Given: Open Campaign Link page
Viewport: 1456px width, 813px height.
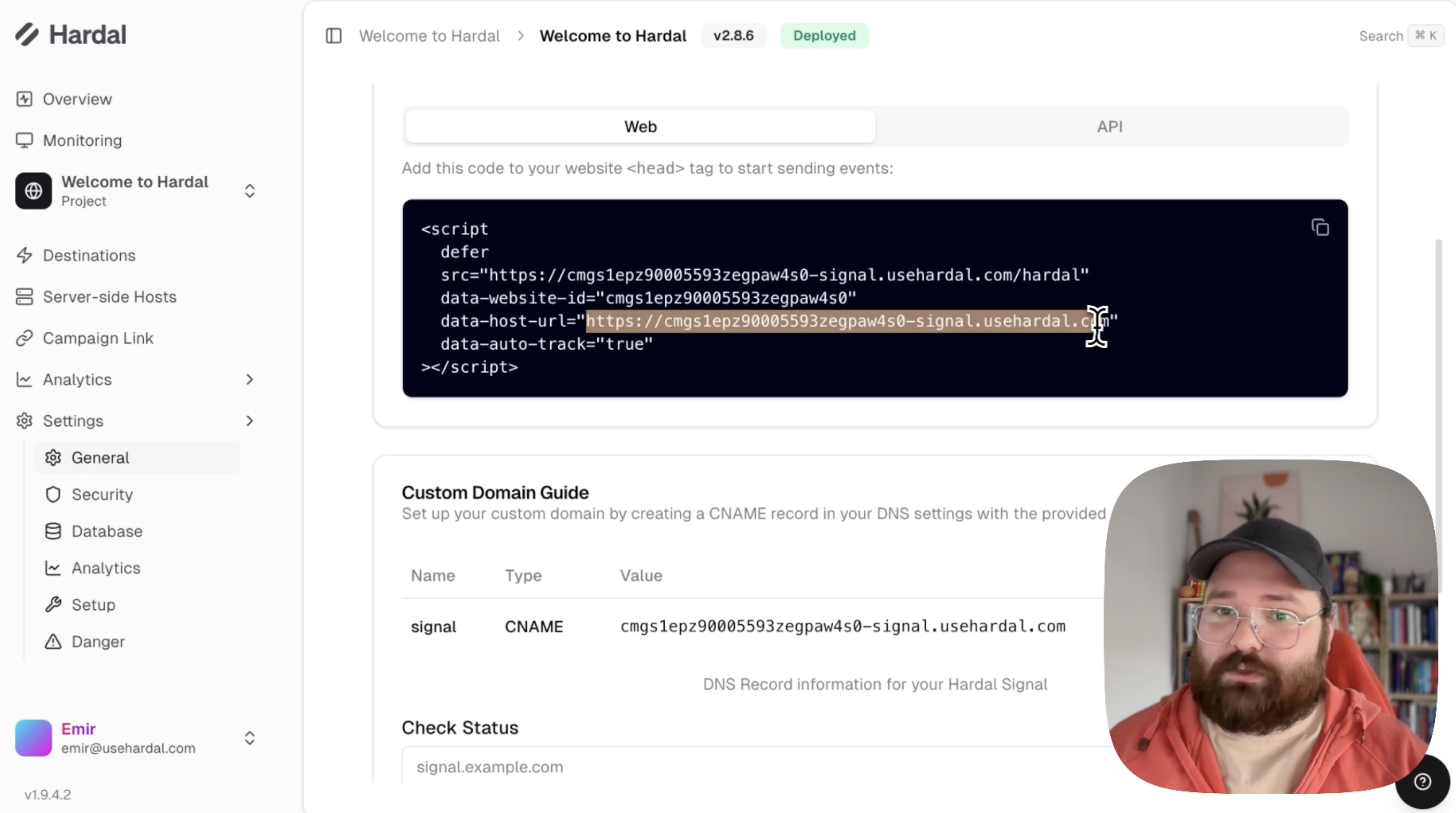Looking at the screenshot, I should (98, 338).
